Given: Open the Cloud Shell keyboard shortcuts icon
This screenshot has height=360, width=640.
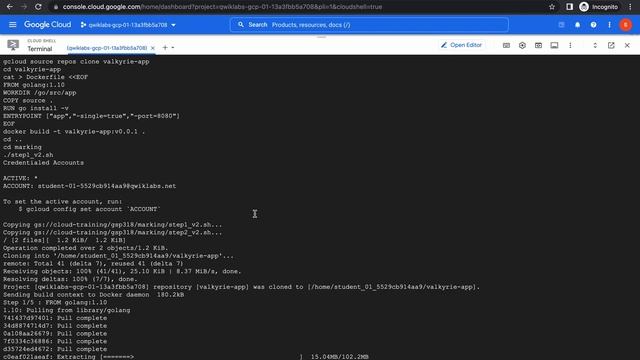Looking at the screenshot, I should (506, 45).
